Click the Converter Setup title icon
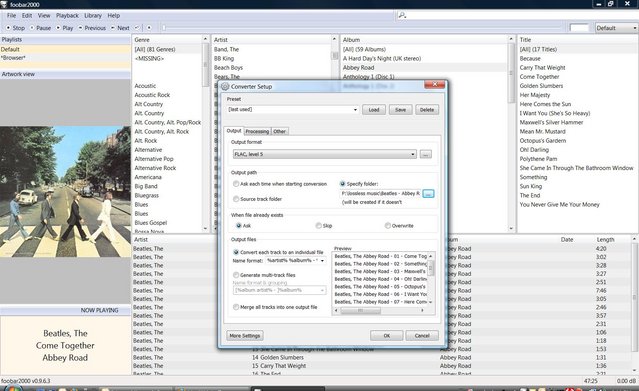Screen dimensions: 639x391 225,86
